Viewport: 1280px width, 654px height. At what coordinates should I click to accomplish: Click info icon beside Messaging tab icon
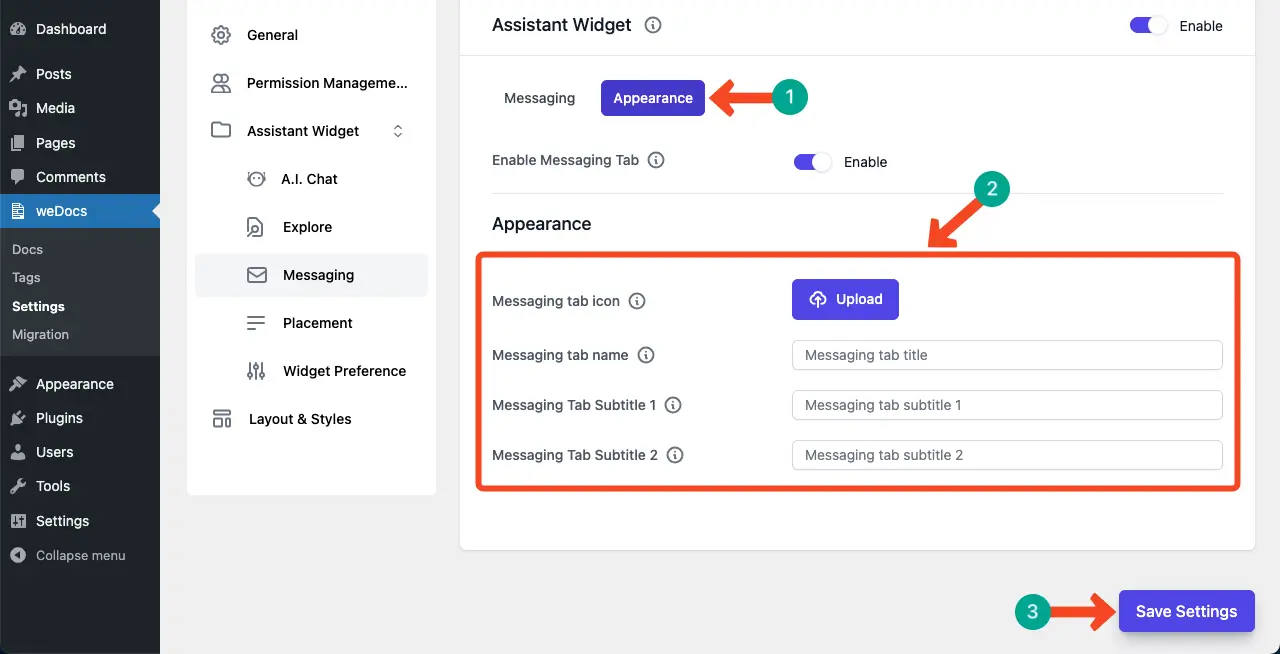[637, 301]
